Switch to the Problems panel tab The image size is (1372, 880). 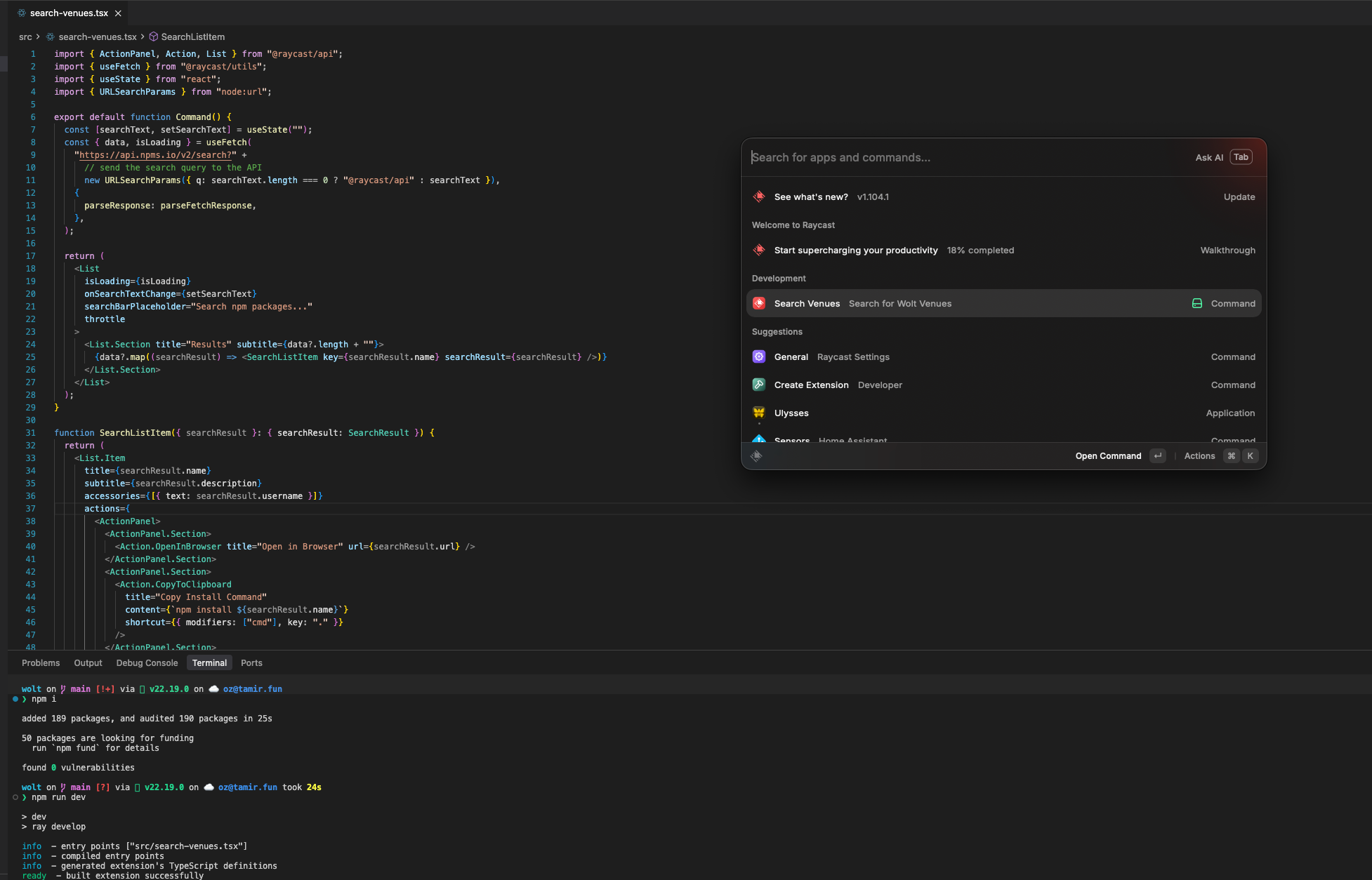coord(41,662)
